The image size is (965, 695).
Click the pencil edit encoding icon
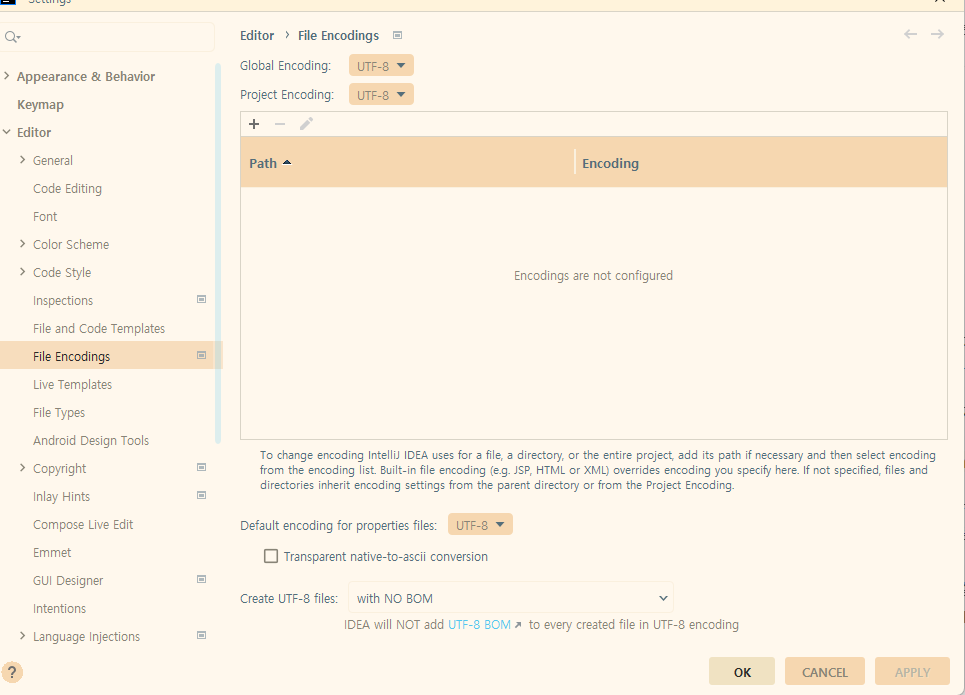click(306, 124)
